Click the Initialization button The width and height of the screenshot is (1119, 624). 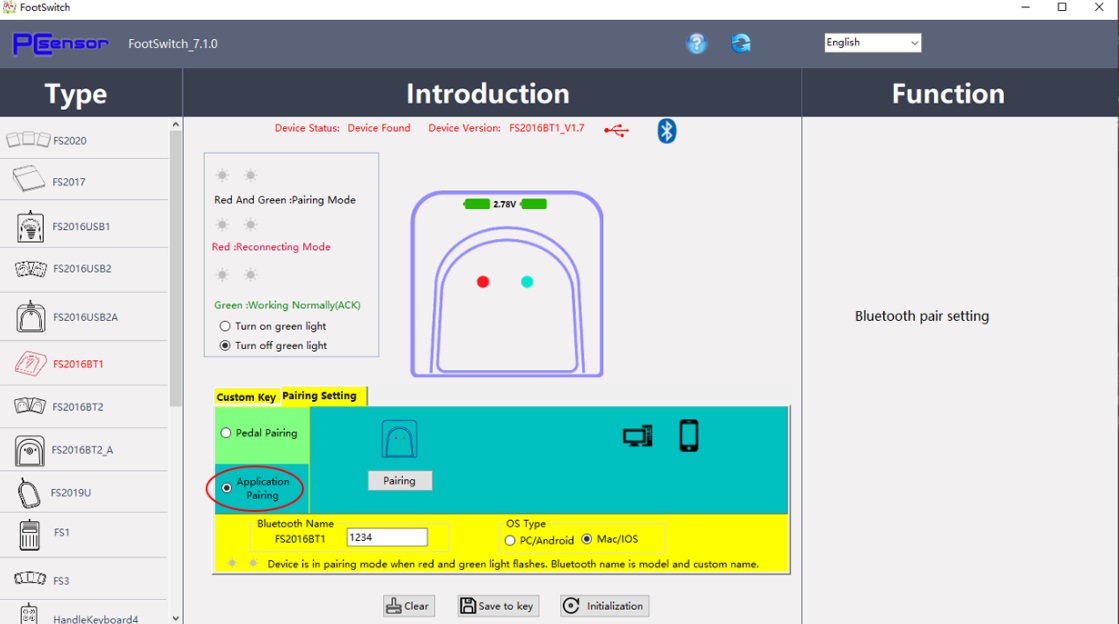604,606
